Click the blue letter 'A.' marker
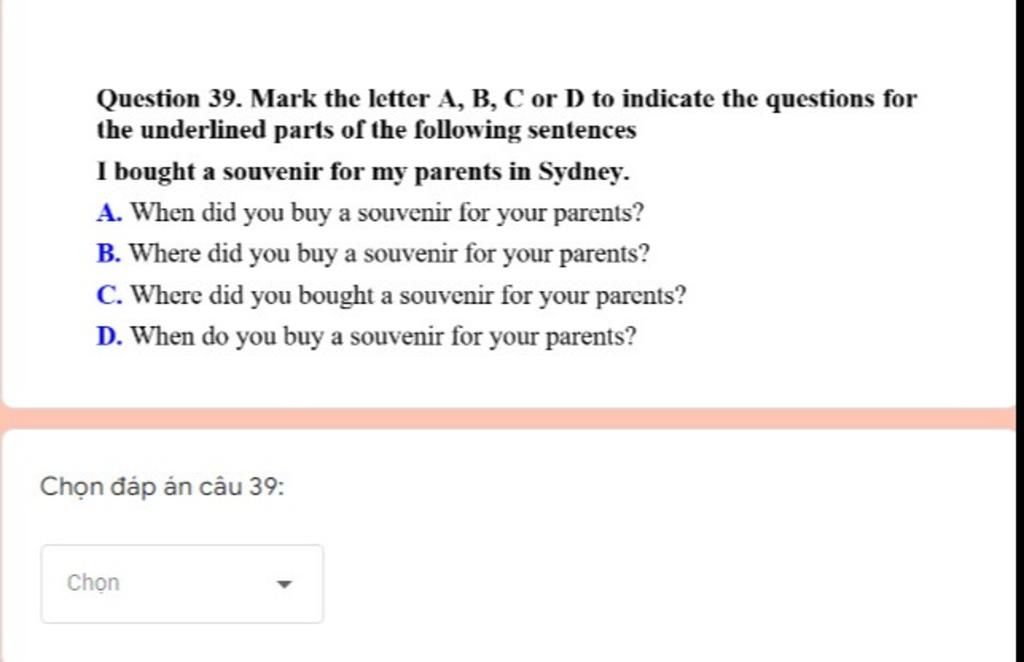 point(109,213)
